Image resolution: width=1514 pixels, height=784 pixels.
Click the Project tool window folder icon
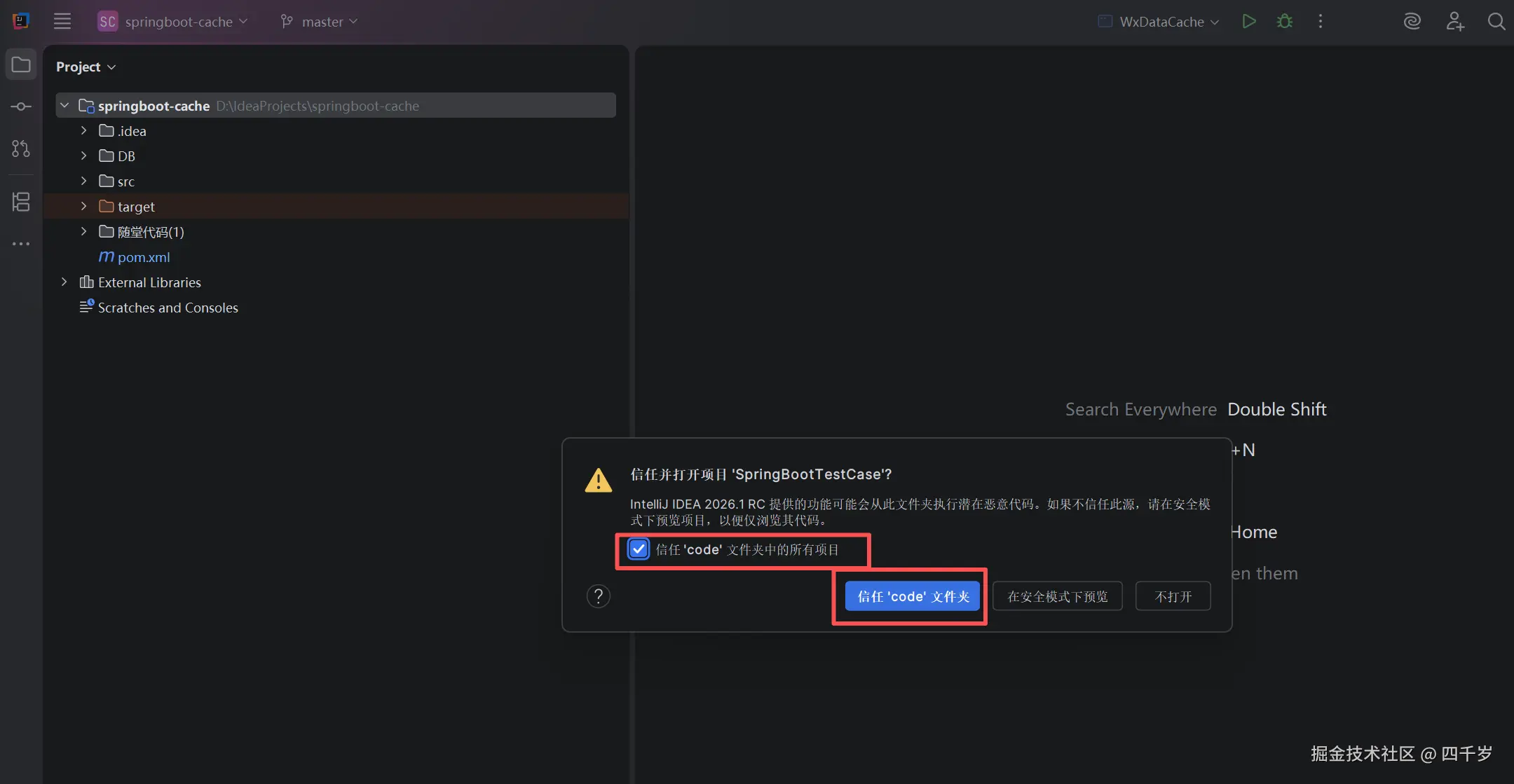click(x=21, y=64)
